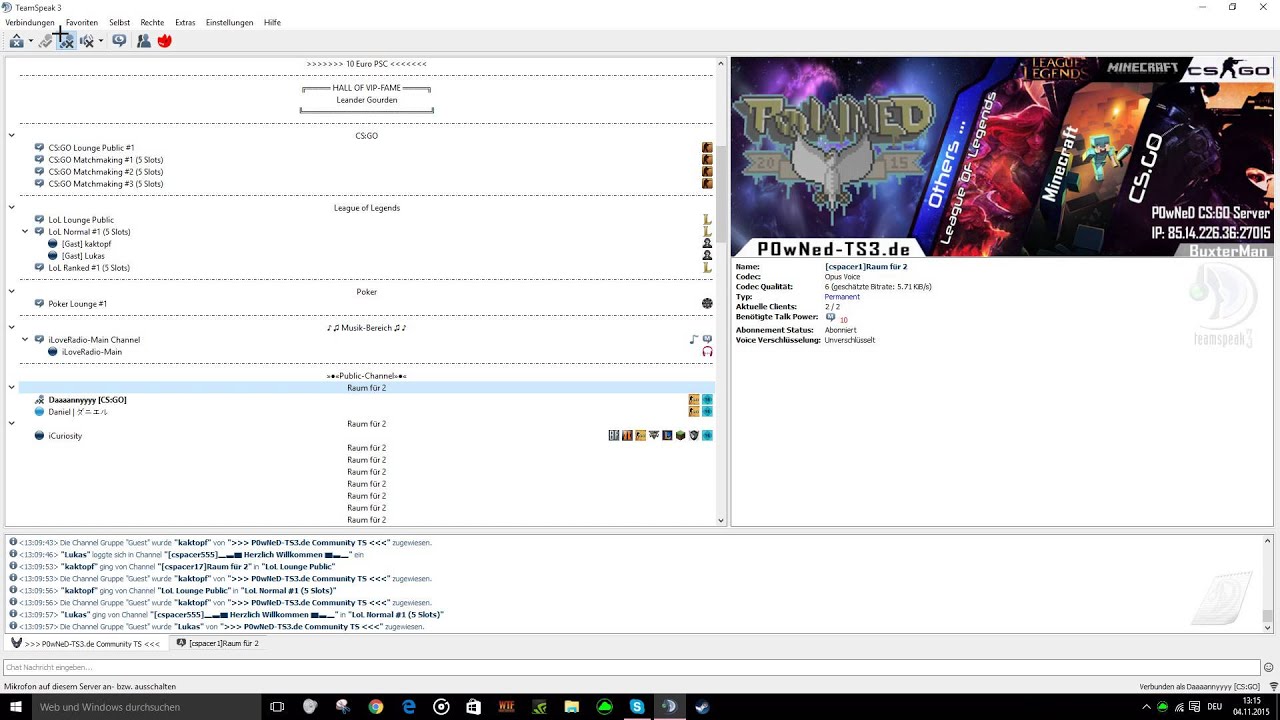This screenshot has height=720, width=1280.
Task: Click the Leander Gourden VIP entry
Action: [367, 100]
